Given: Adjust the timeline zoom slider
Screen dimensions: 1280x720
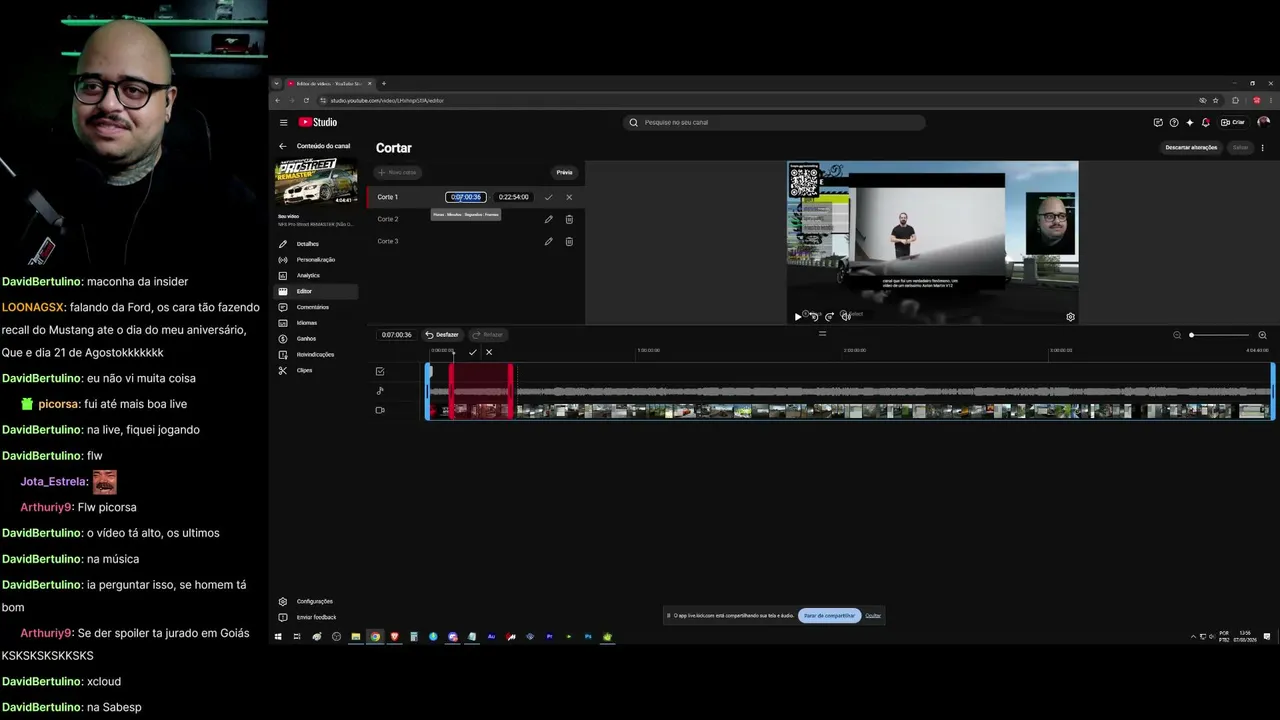Looking at the screenshot, I should tap(1220, 335).
